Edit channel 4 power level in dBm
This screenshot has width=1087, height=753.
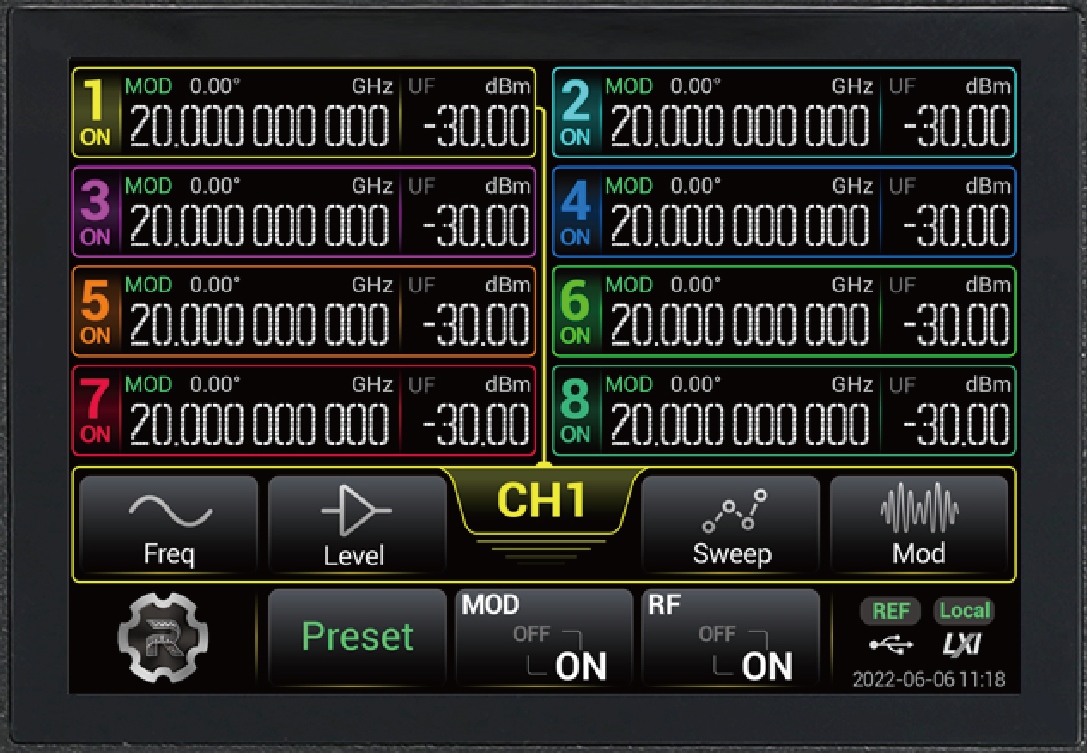[955, 225]
